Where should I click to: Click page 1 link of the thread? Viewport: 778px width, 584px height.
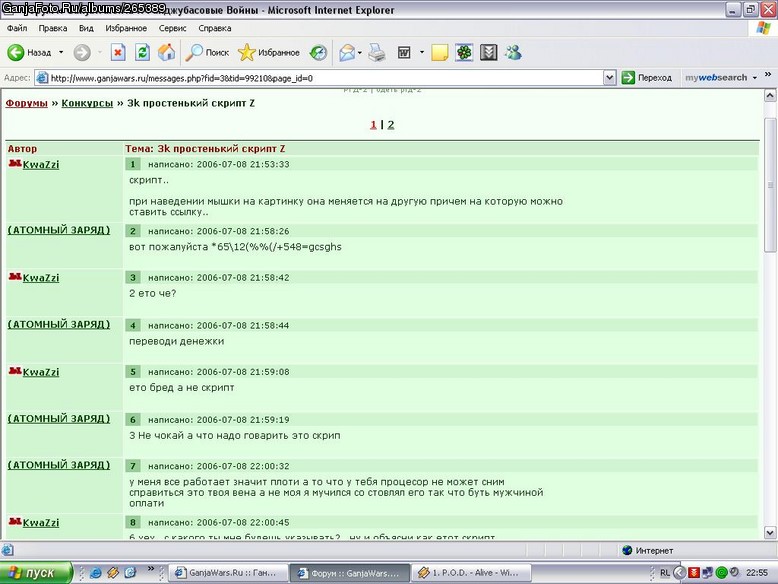coord(373,125)
